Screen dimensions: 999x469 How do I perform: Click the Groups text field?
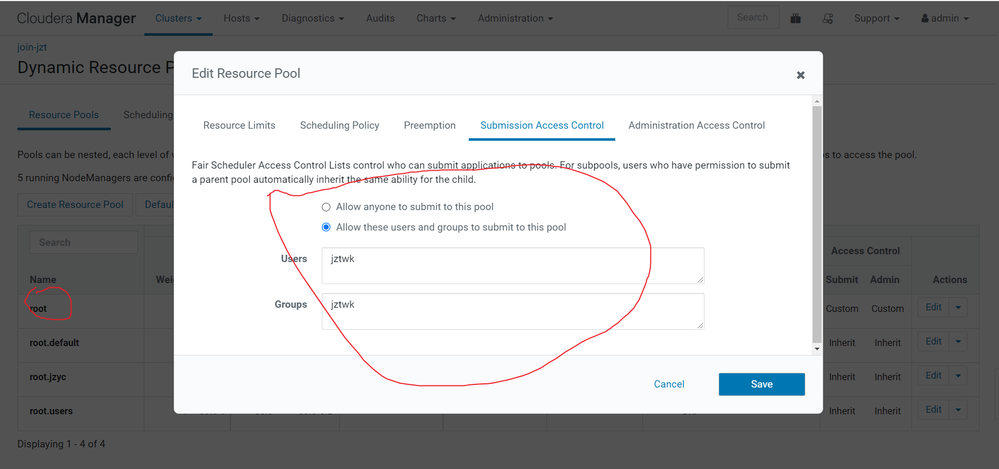tap(513, 312)
